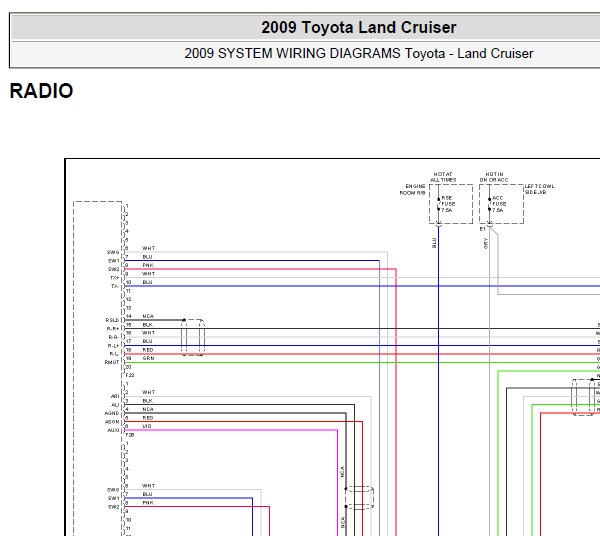
Task: Click pin number 13 on the top connector
Action: point(128,308)
